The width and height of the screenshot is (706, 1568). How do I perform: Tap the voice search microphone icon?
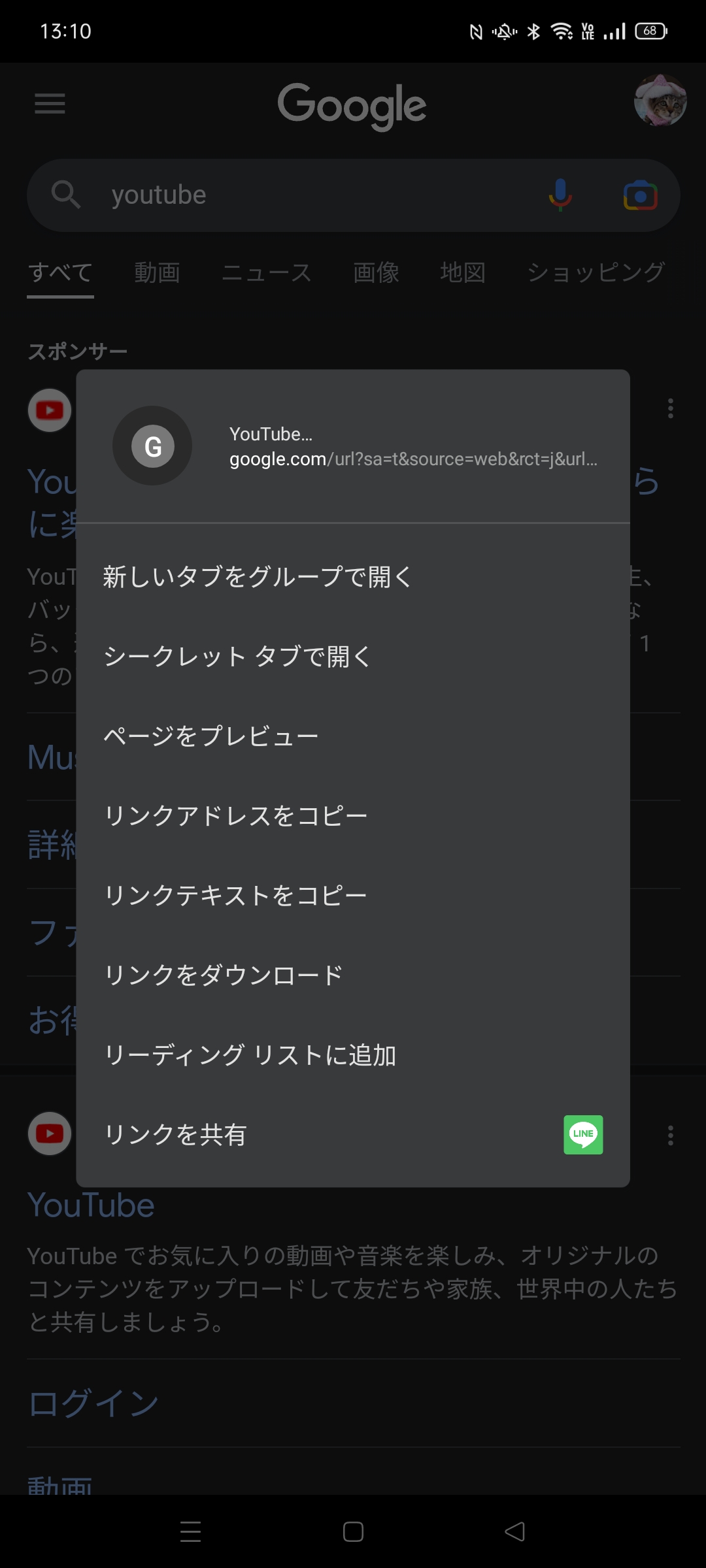(560, 195)
